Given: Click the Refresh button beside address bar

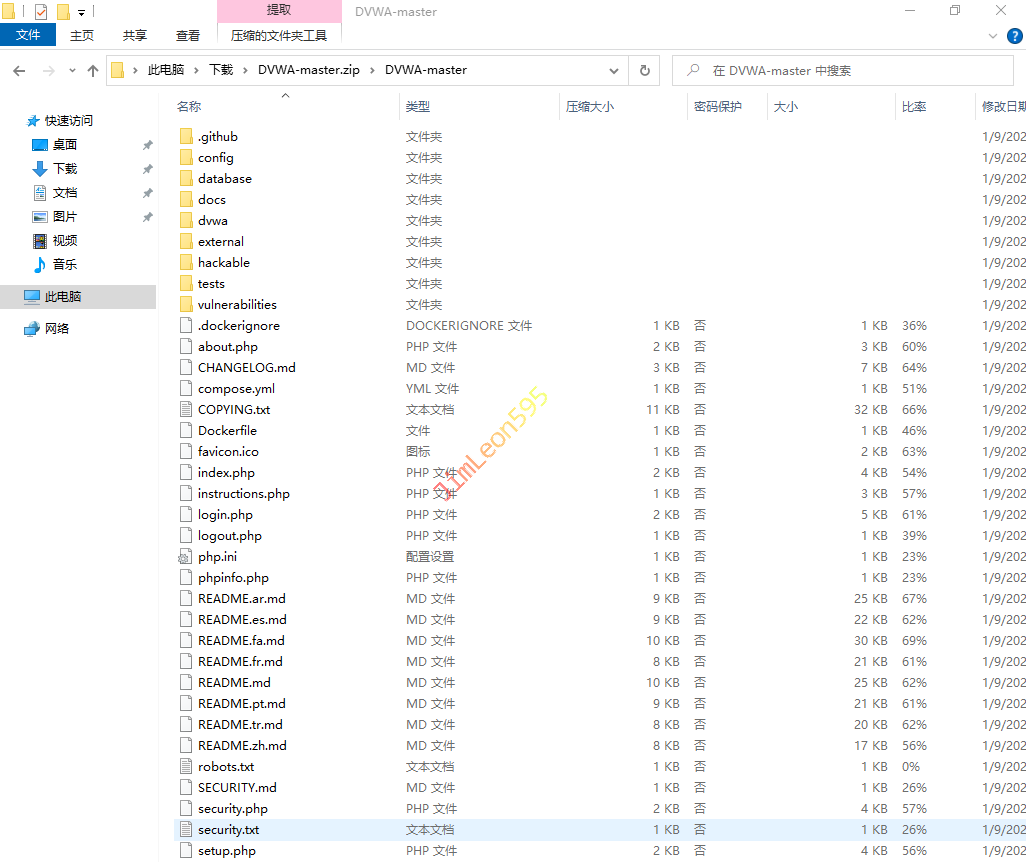Looking at the screenshot, I should [x=645, y=71].
